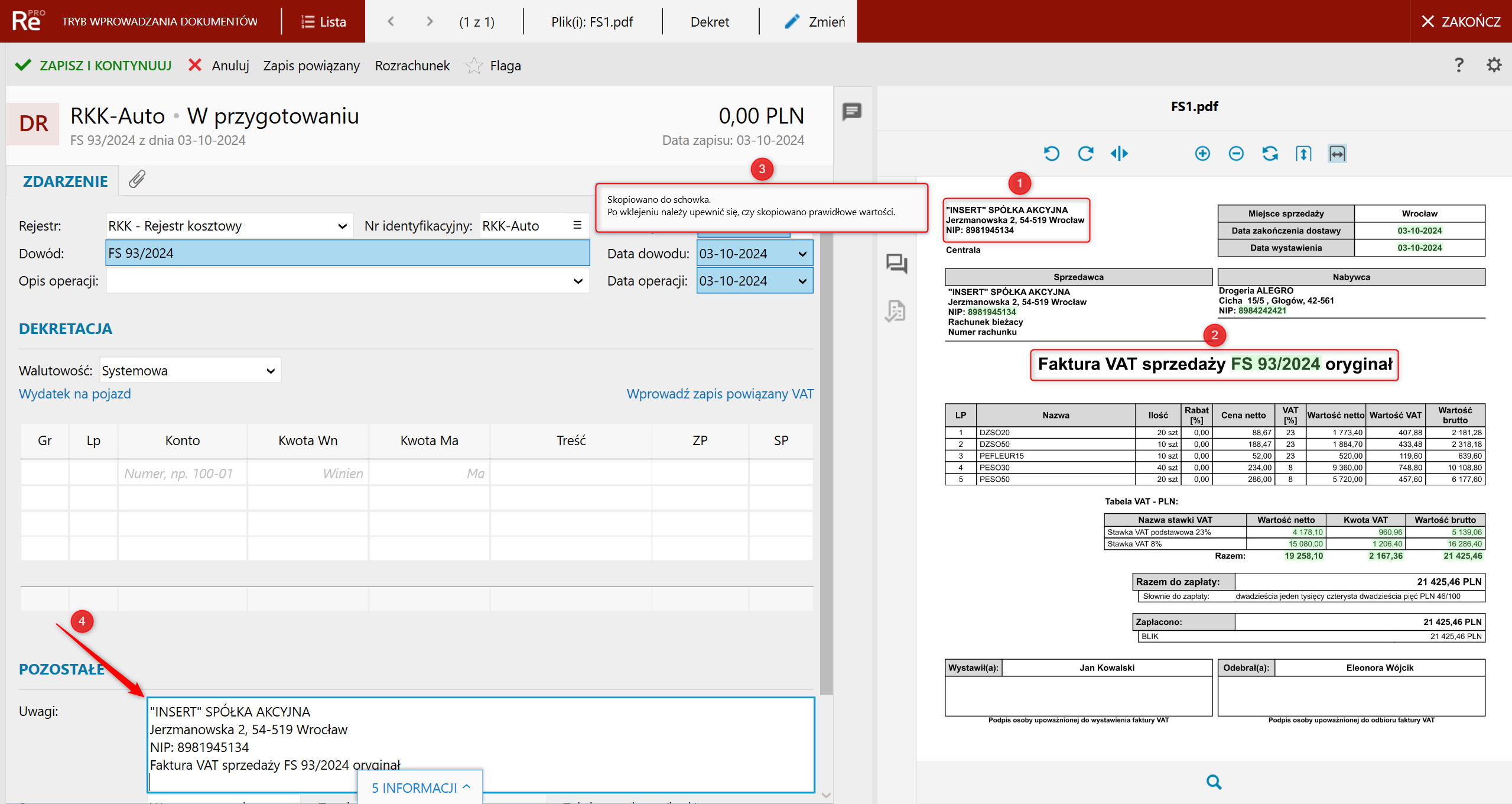Viewport: 1512px width, 804px height.
Task: Zoom in the FS1.pdf preview
Action: pos(1202,154)
